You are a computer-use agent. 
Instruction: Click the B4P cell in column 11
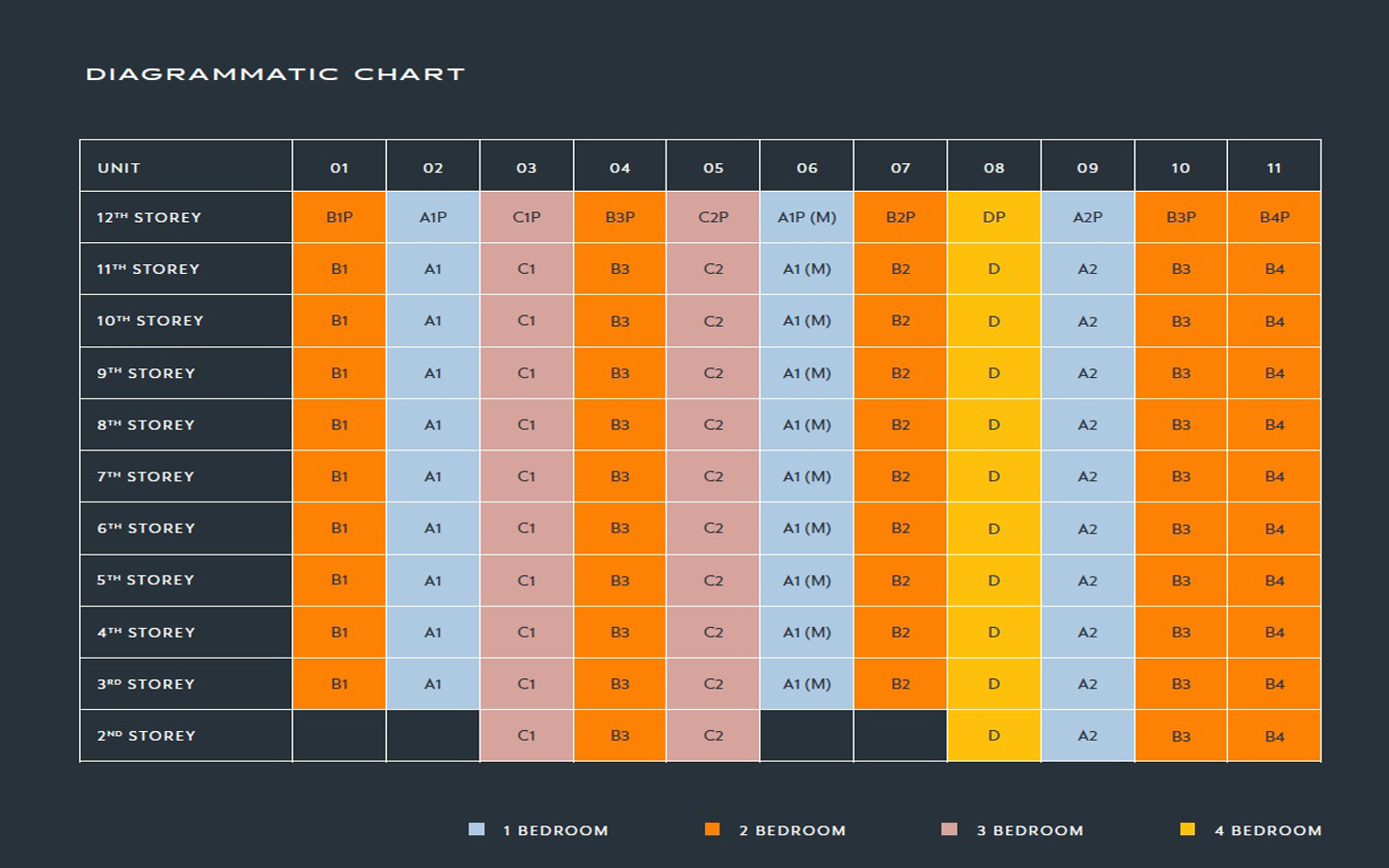pos(1274,217)
